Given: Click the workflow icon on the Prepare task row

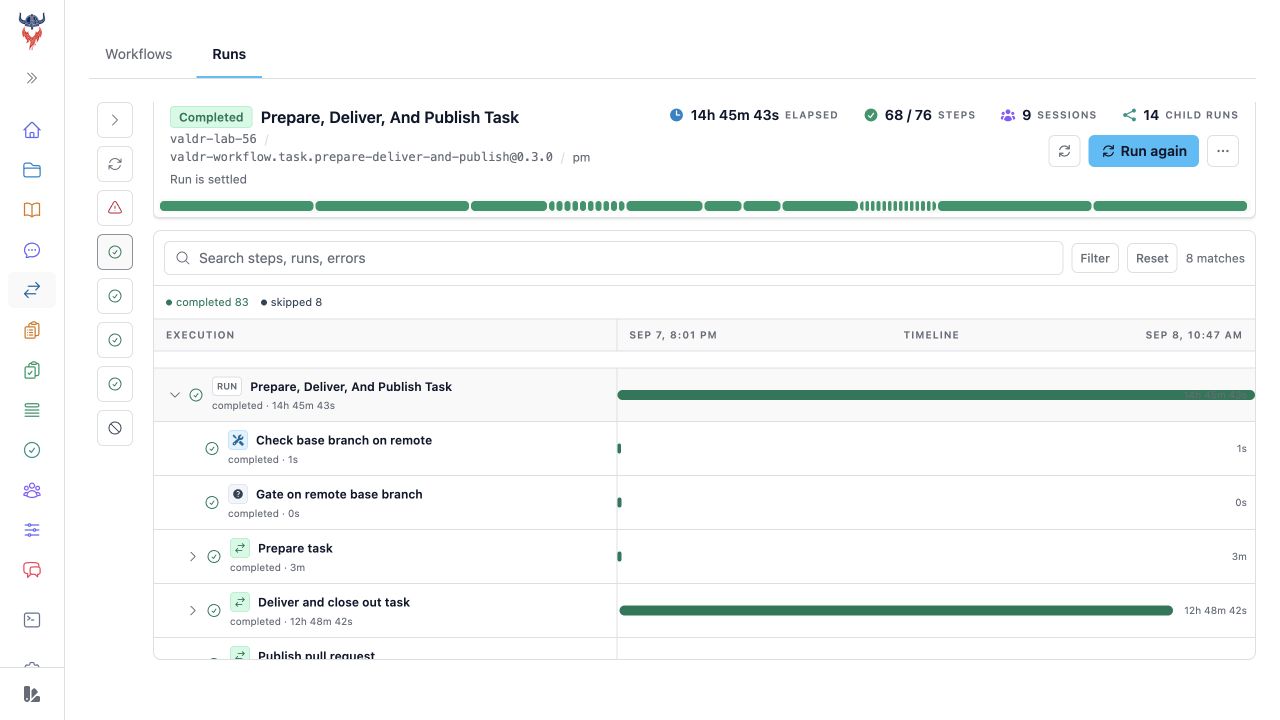Looking at the screenshot, I should click(x=239, y=548).
